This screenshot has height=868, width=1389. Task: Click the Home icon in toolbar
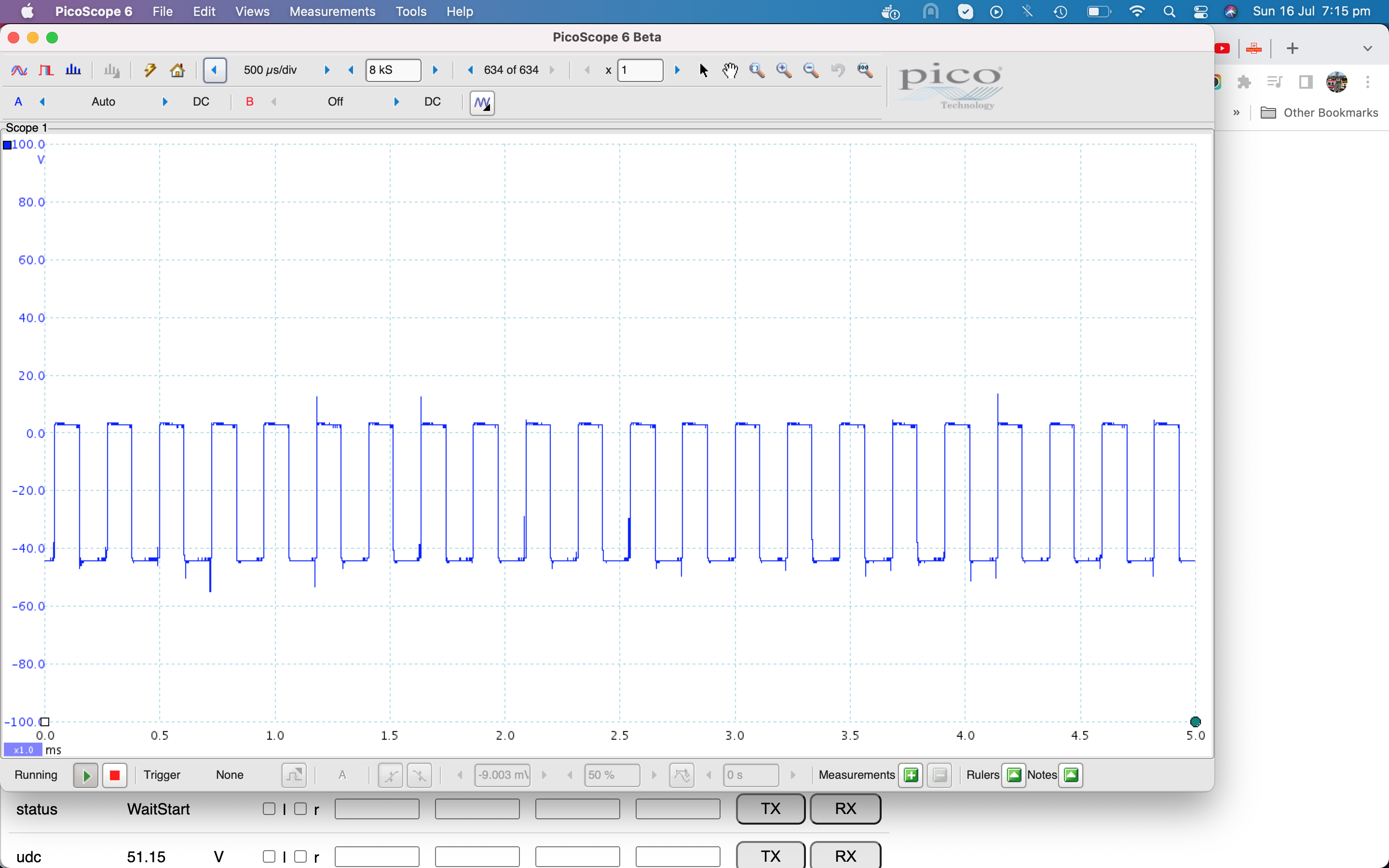click(177, 70)
